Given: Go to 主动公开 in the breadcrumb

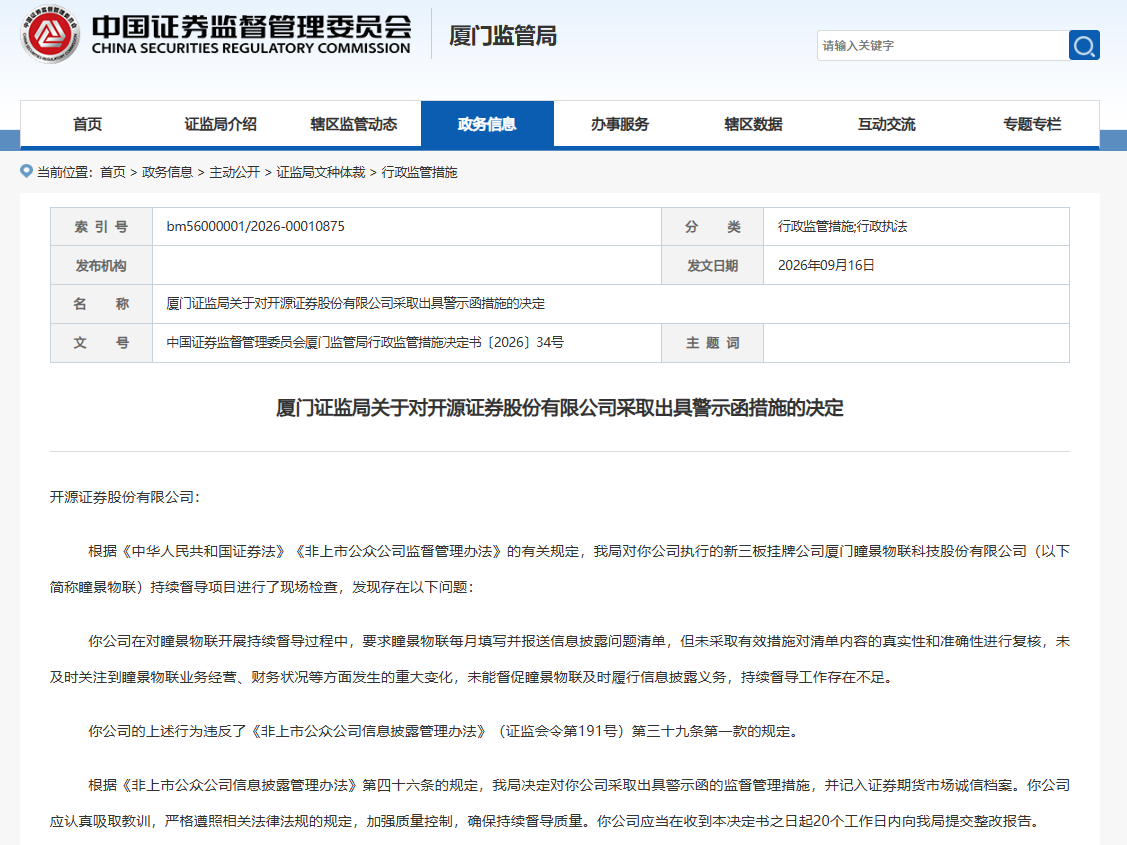Looking at the screenshot, I should [235, 172].
